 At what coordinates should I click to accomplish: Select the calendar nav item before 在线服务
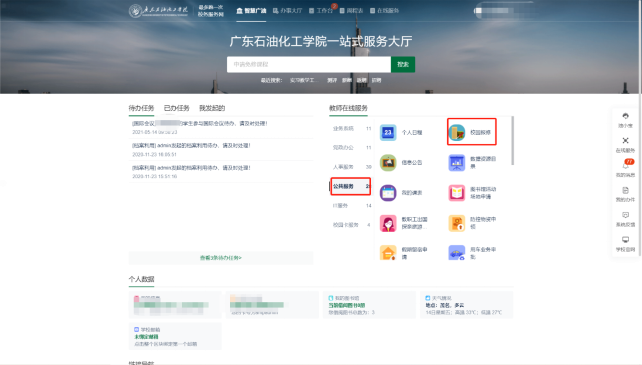point(351,11)
